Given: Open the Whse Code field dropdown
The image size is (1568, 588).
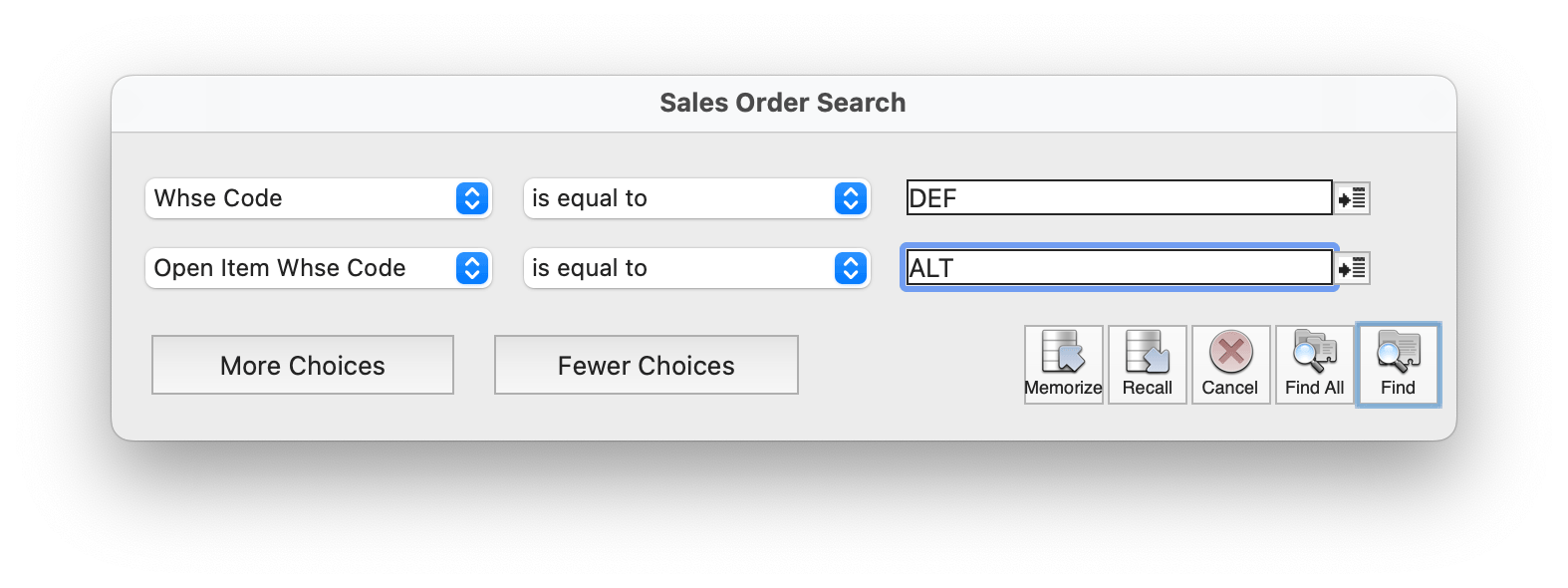Looking at the screenshot, I should (x=319, y=198).
